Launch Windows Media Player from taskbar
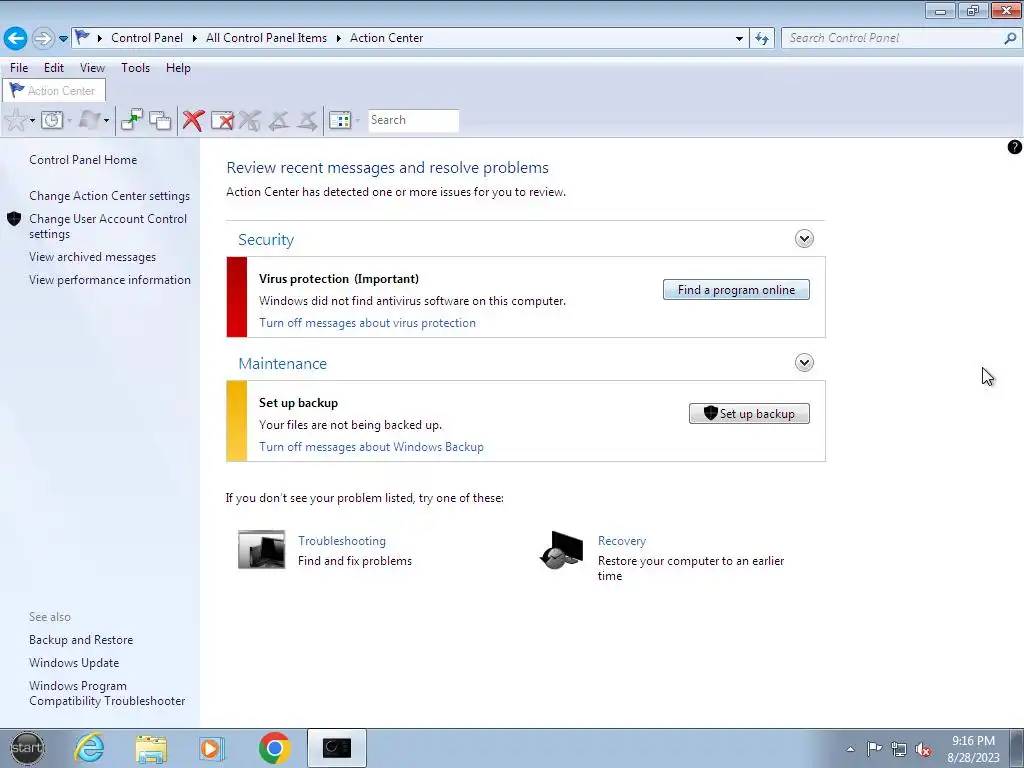Screen dimensions: 1024x768 [212, 748]
